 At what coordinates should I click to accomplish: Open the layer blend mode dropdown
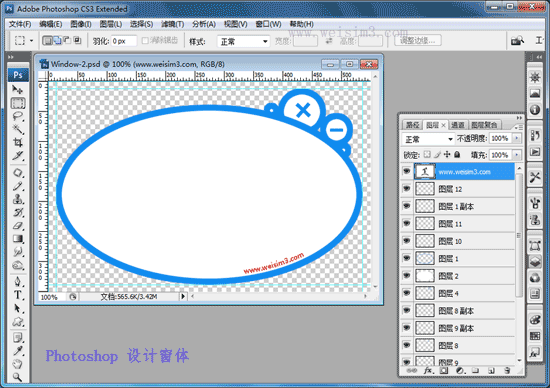[428, 139]
